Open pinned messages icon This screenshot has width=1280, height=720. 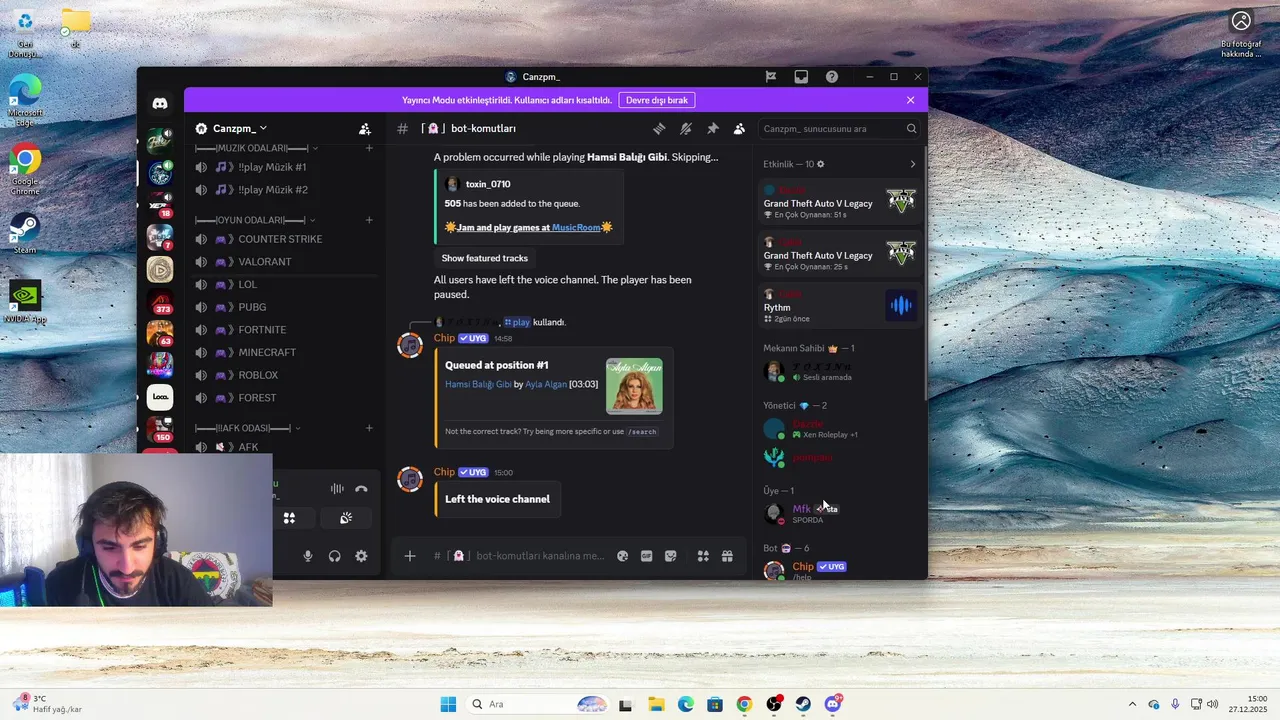click(x=713, y=129)
